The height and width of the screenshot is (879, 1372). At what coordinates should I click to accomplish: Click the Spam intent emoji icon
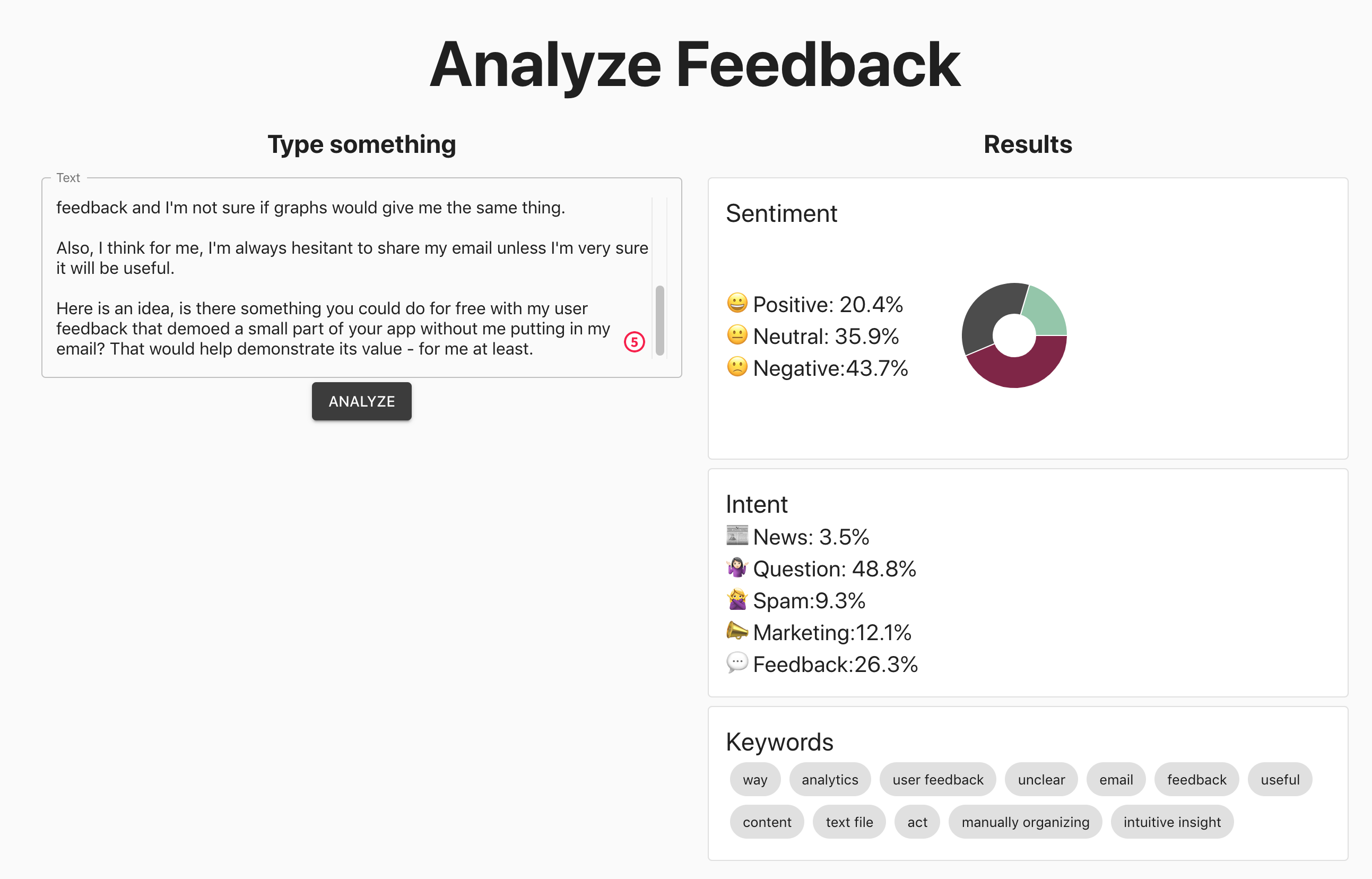pos(736,599)
